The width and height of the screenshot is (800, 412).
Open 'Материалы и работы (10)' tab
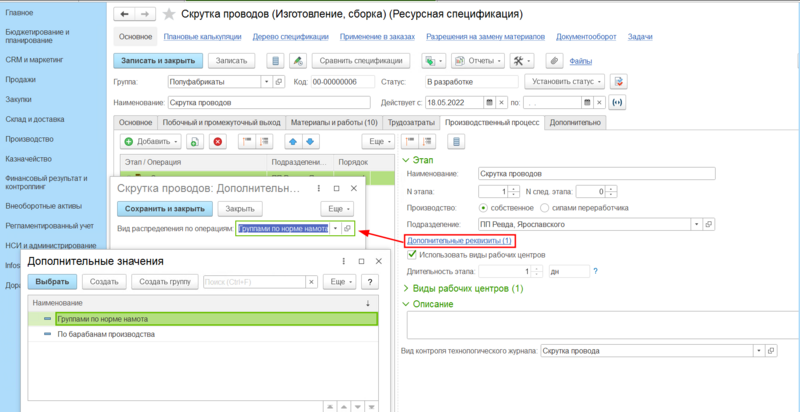click(x=334, y=122)
